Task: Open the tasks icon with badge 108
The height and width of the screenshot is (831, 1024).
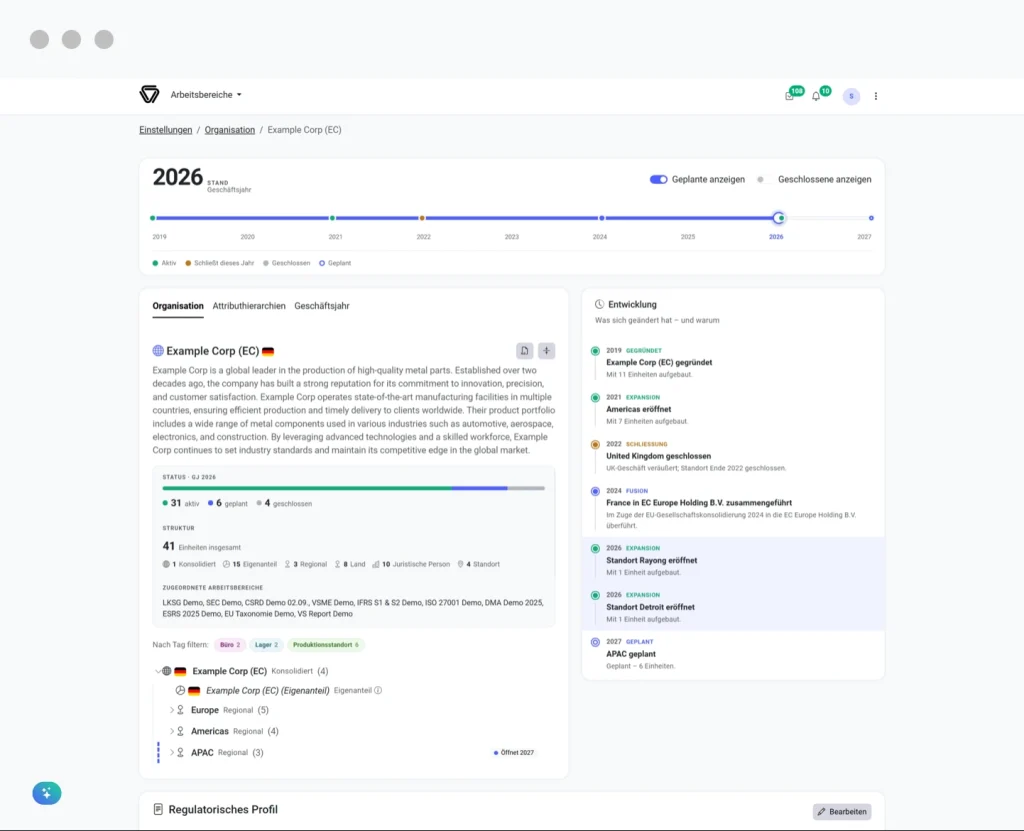Action: [790, 96]
